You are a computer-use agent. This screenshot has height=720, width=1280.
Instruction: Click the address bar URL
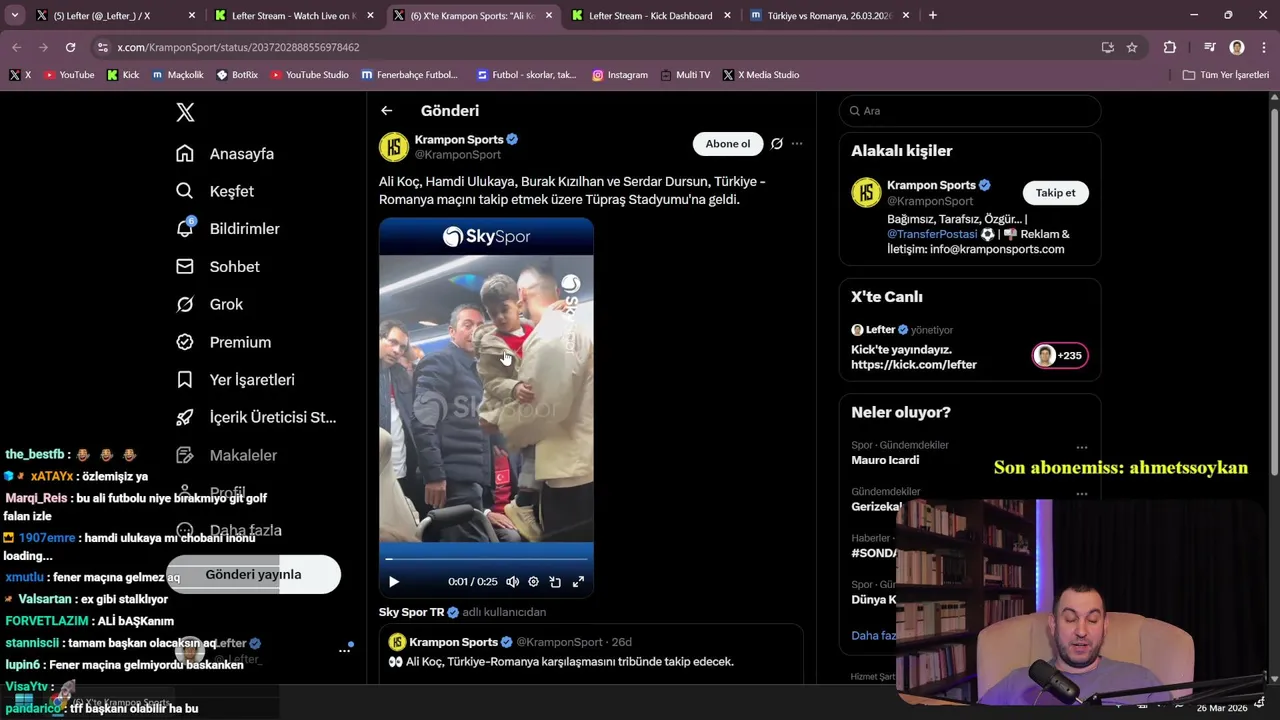238,47
